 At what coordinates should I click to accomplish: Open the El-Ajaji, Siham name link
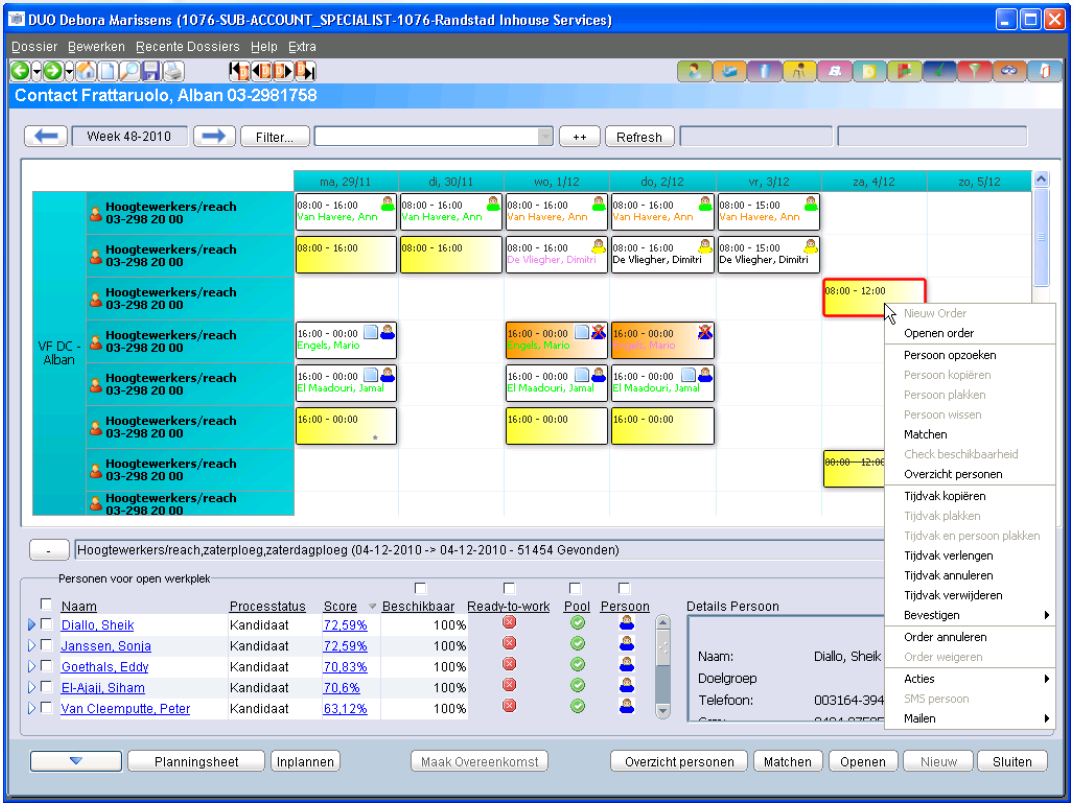pos(102,688)
